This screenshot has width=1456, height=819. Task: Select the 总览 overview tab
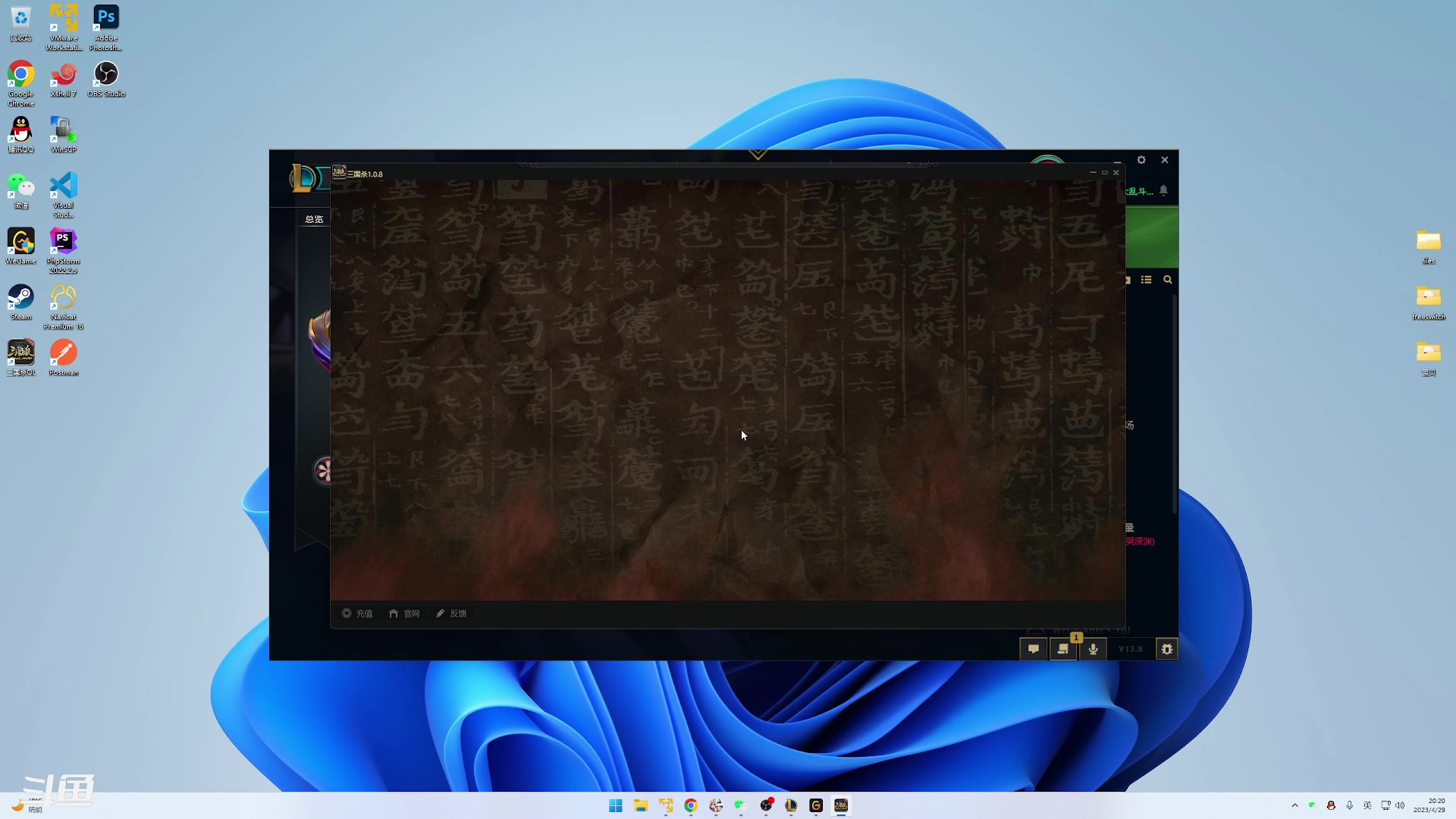[314, 219]
